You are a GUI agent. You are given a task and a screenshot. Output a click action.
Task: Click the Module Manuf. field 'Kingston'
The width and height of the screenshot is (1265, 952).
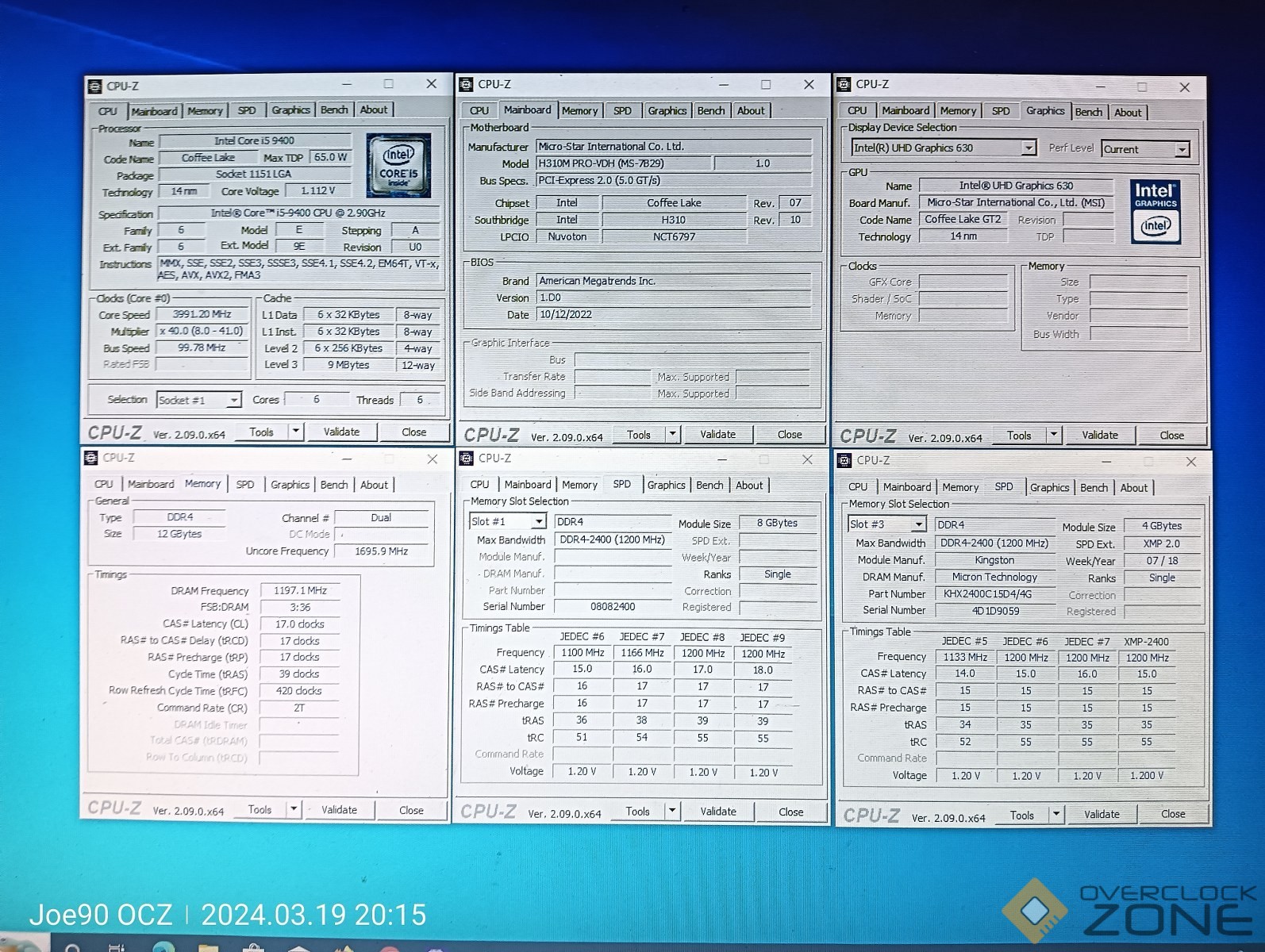(994, 560)
